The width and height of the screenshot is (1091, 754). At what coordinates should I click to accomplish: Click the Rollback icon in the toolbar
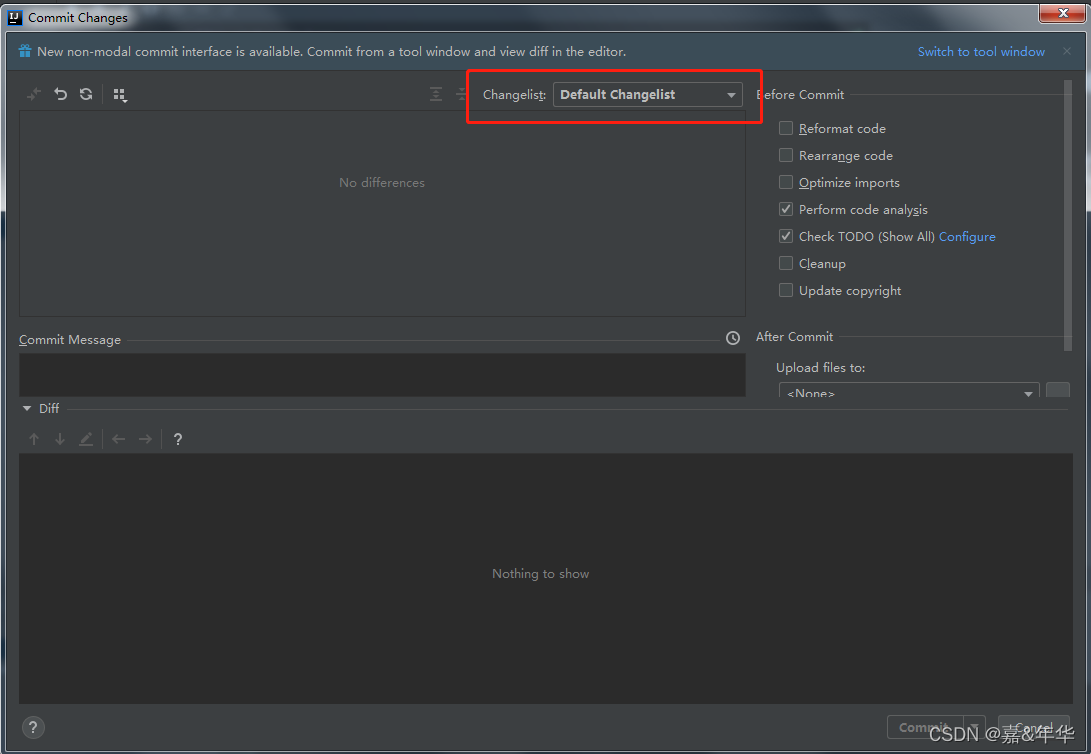[x=61, y=94]
